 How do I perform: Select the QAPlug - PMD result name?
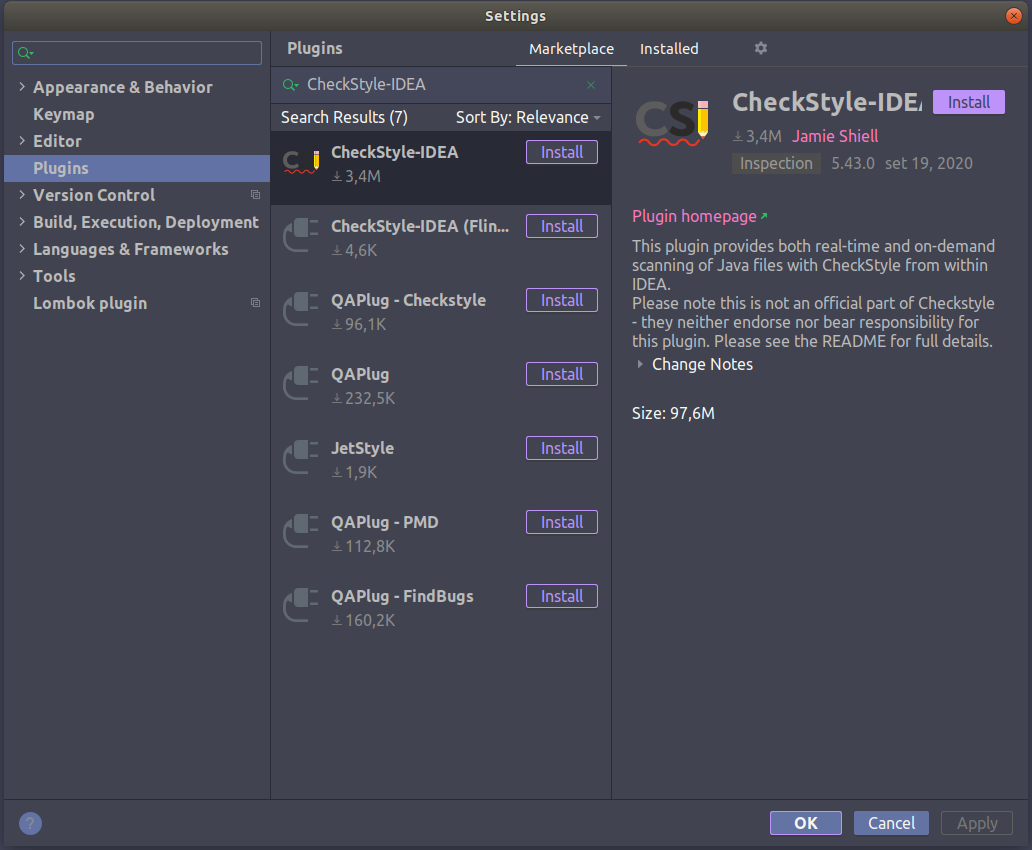(x=384, y=522)
